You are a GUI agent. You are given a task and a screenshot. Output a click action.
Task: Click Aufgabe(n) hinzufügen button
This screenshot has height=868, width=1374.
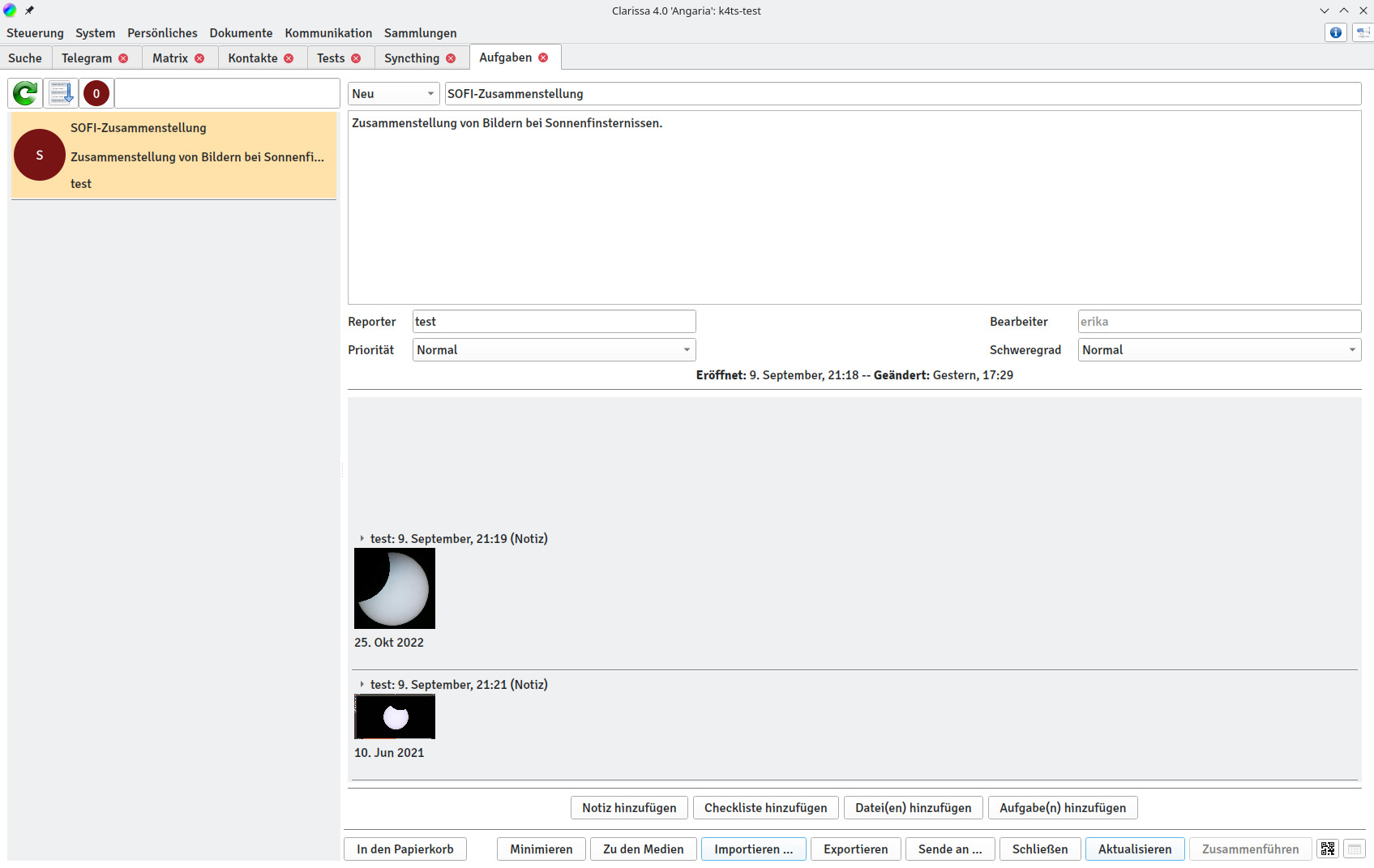tap(1063, 807)
